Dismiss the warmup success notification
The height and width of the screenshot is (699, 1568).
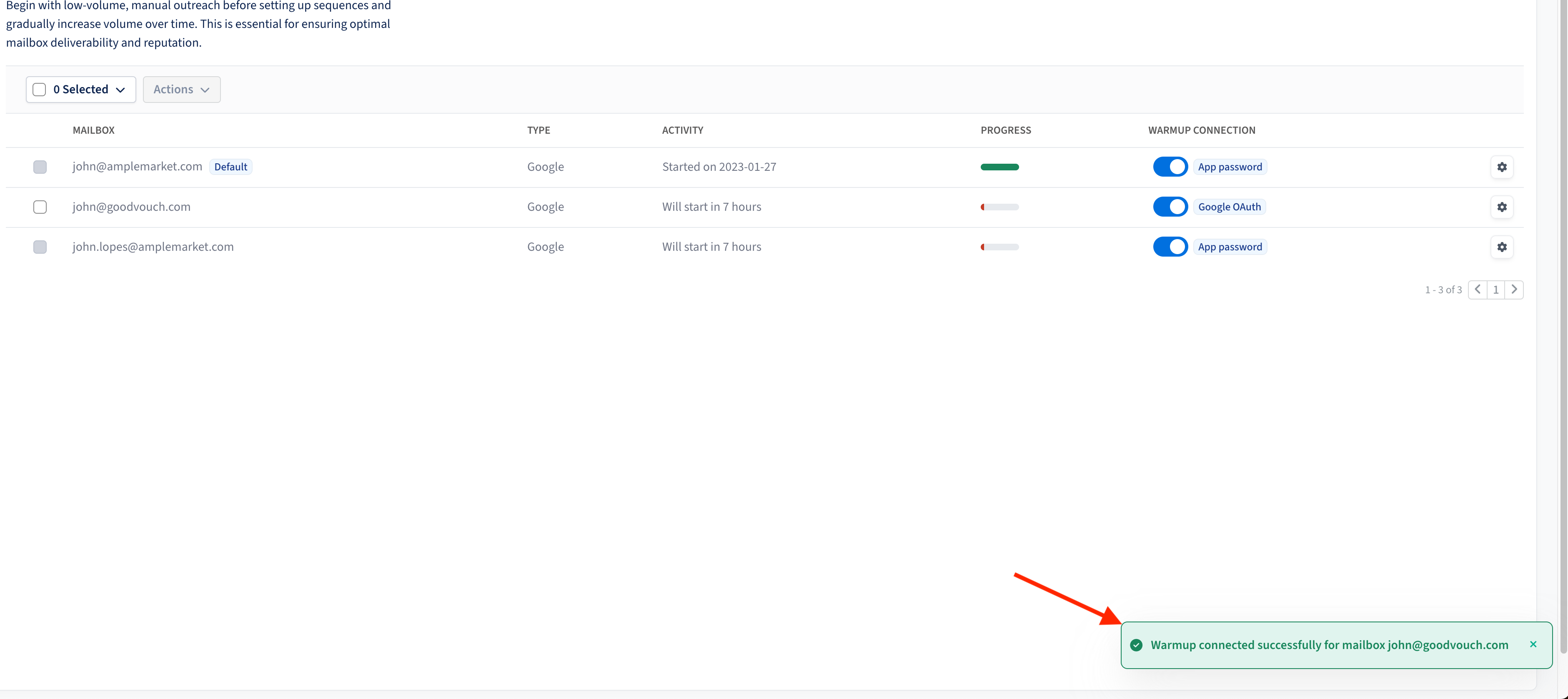tap(1533, 644)
